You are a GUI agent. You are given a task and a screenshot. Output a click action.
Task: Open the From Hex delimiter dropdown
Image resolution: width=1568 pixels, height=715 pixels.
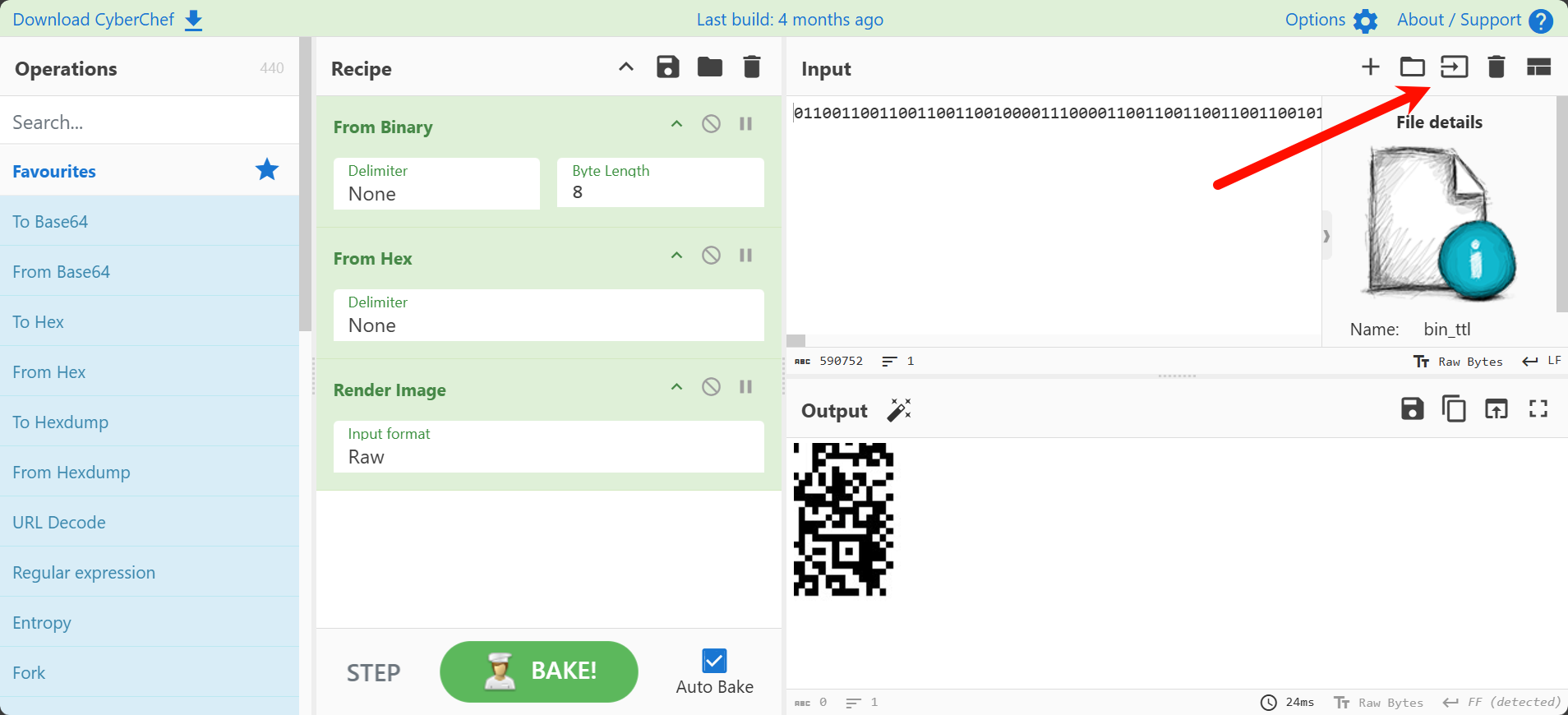click(548, 316)
